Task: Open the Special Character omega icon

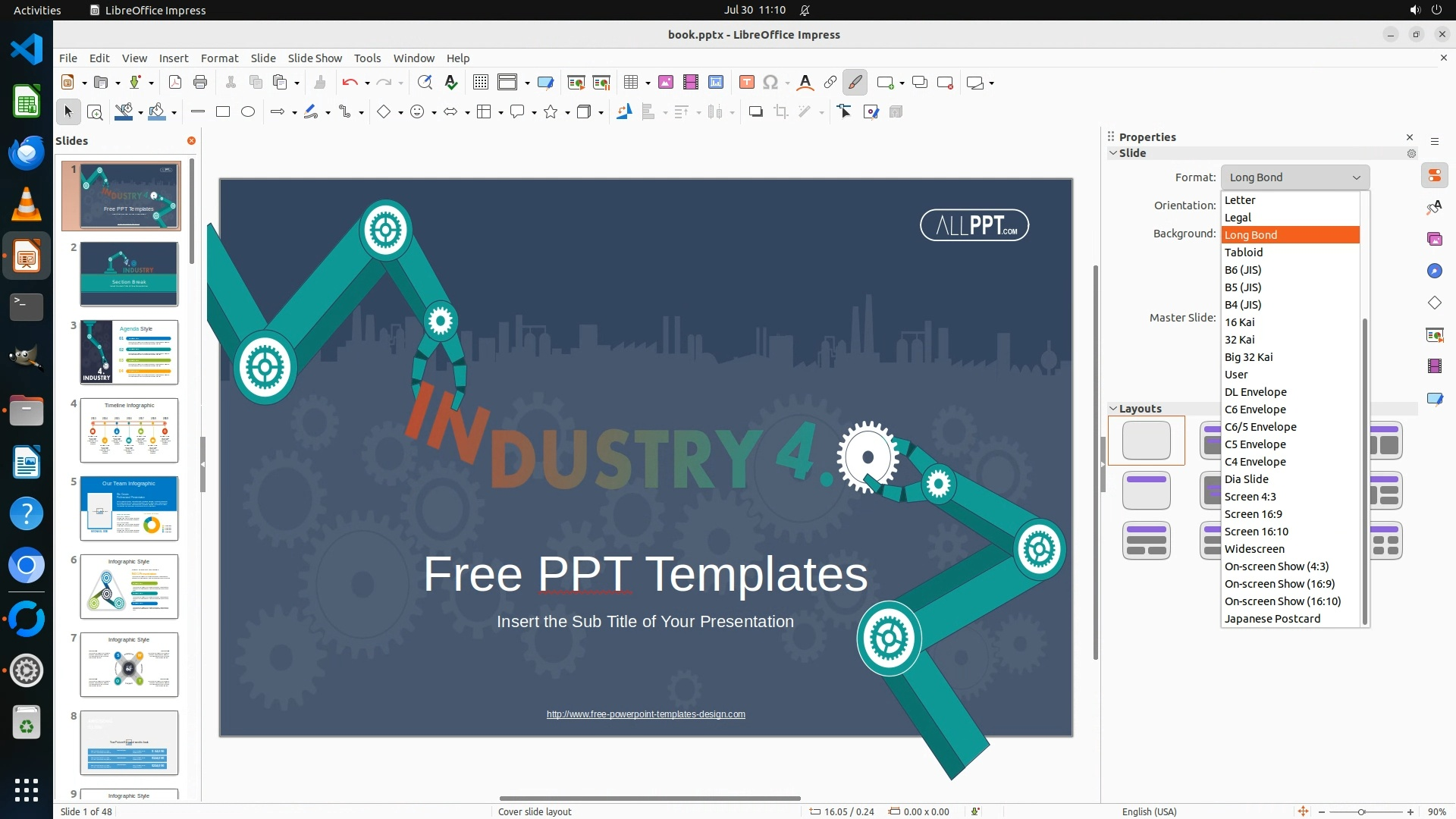Action: tap(770, 83)
